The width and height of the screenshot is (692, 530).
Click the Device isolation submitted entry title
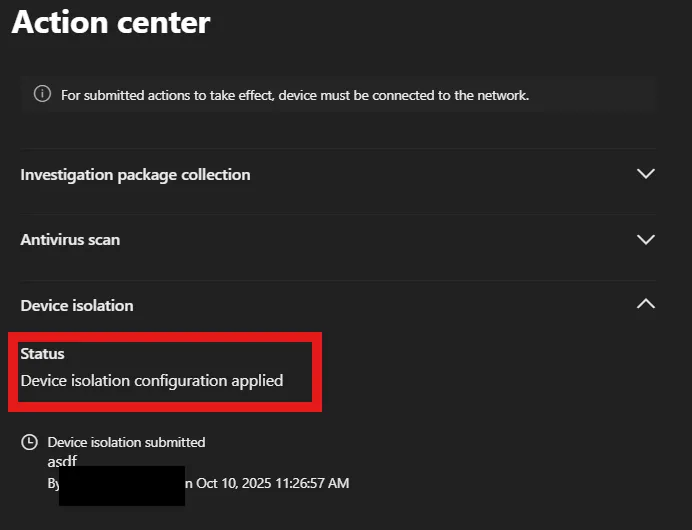(x=126, y=442)
